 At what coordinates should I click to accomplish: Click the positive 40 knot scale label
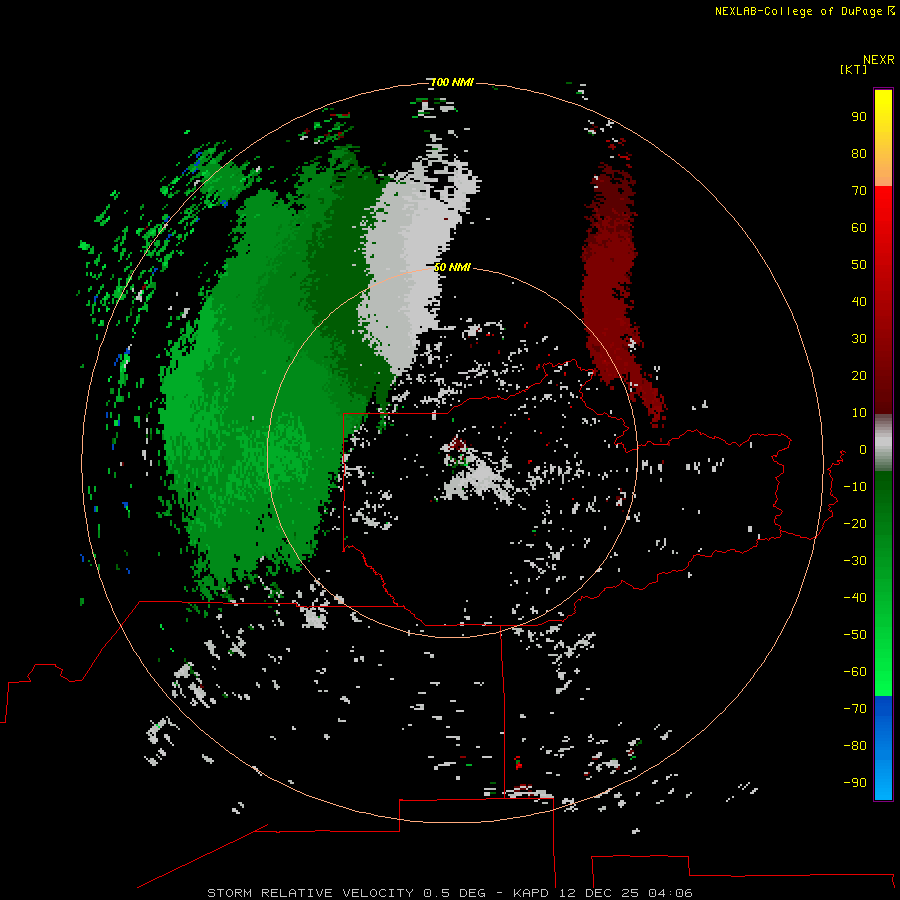(x=859, y=301)
